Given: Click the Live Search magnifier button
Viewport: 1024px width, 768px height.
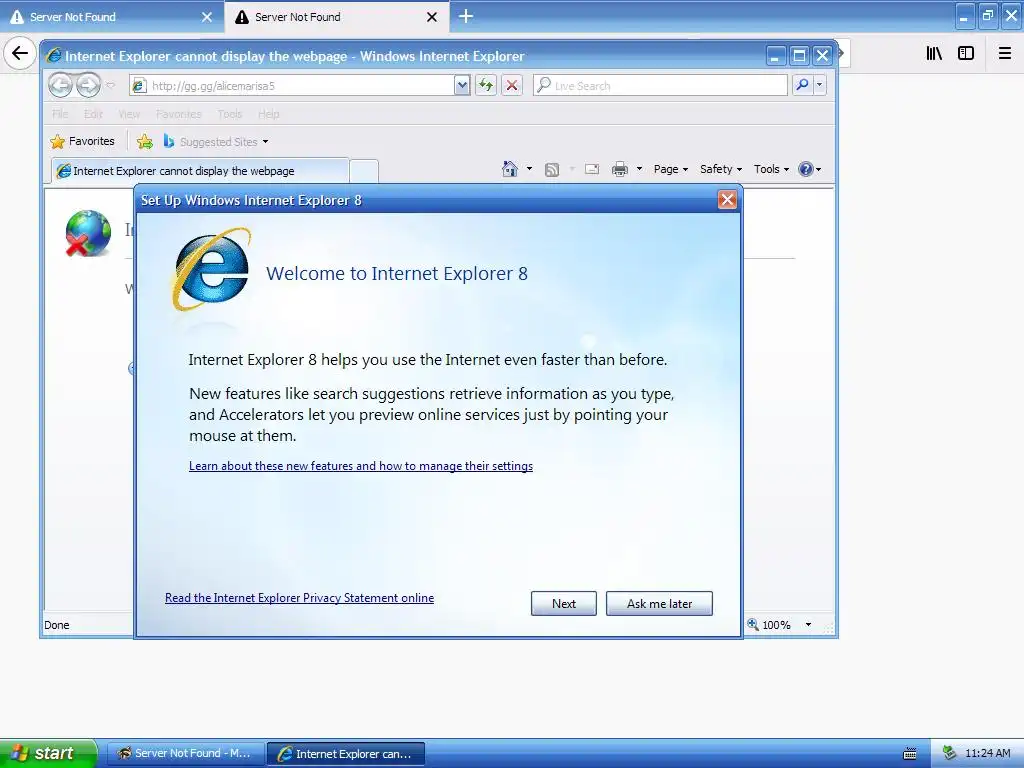Looking at the screenshot, I should pyautogui.click(x=802, y=86).
